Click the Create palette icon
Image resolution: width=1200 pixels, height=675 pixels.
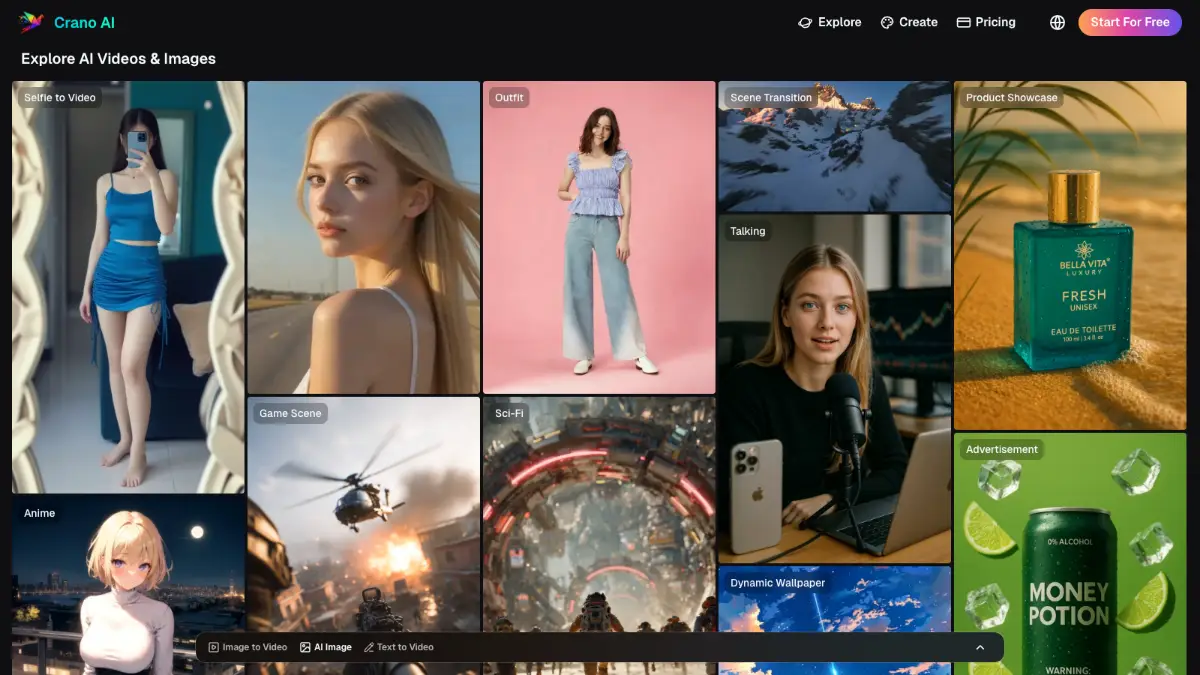886,22
